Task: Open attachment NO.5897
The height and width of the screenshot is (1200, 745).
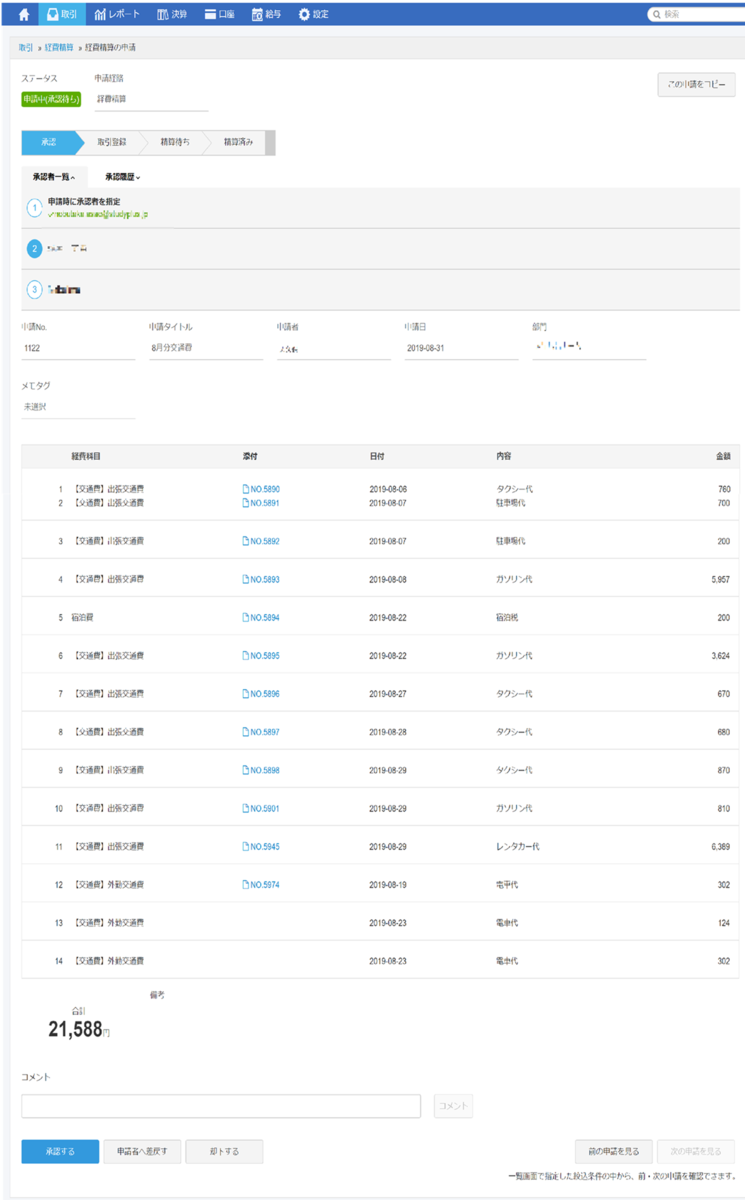Action: 261,732
